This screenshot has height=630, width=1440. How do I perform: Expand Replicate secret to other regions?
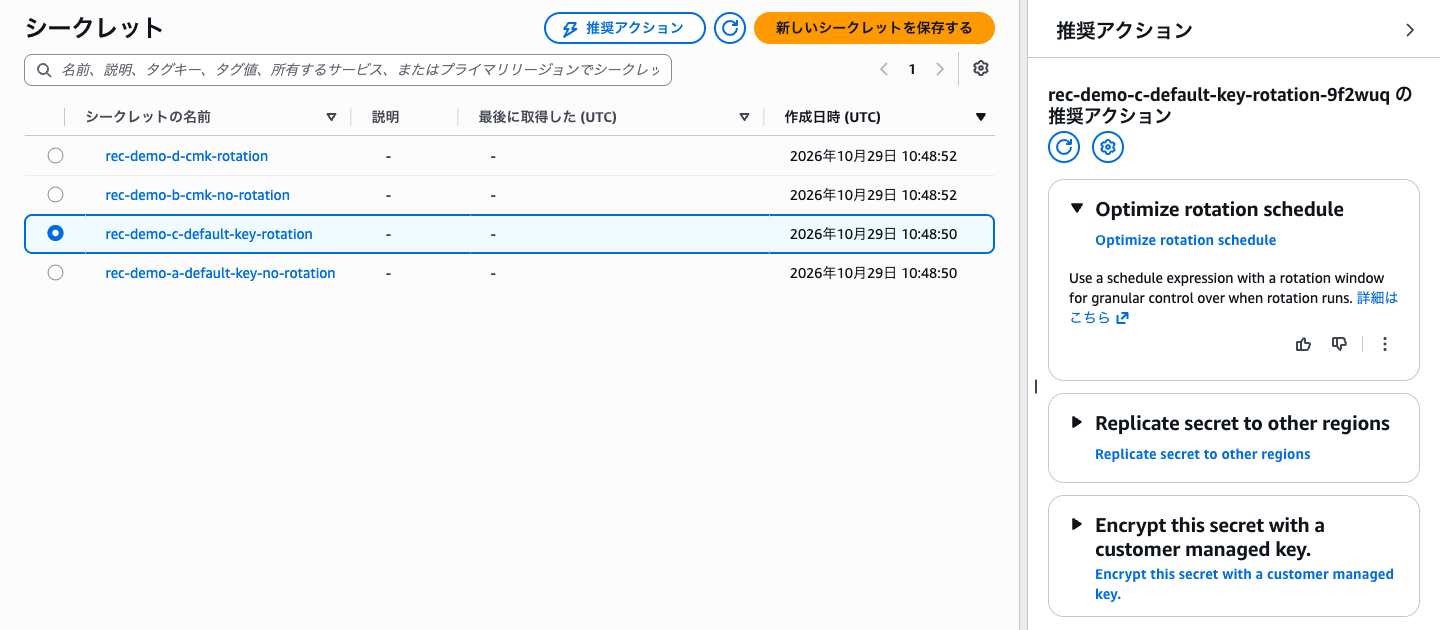1077,423
